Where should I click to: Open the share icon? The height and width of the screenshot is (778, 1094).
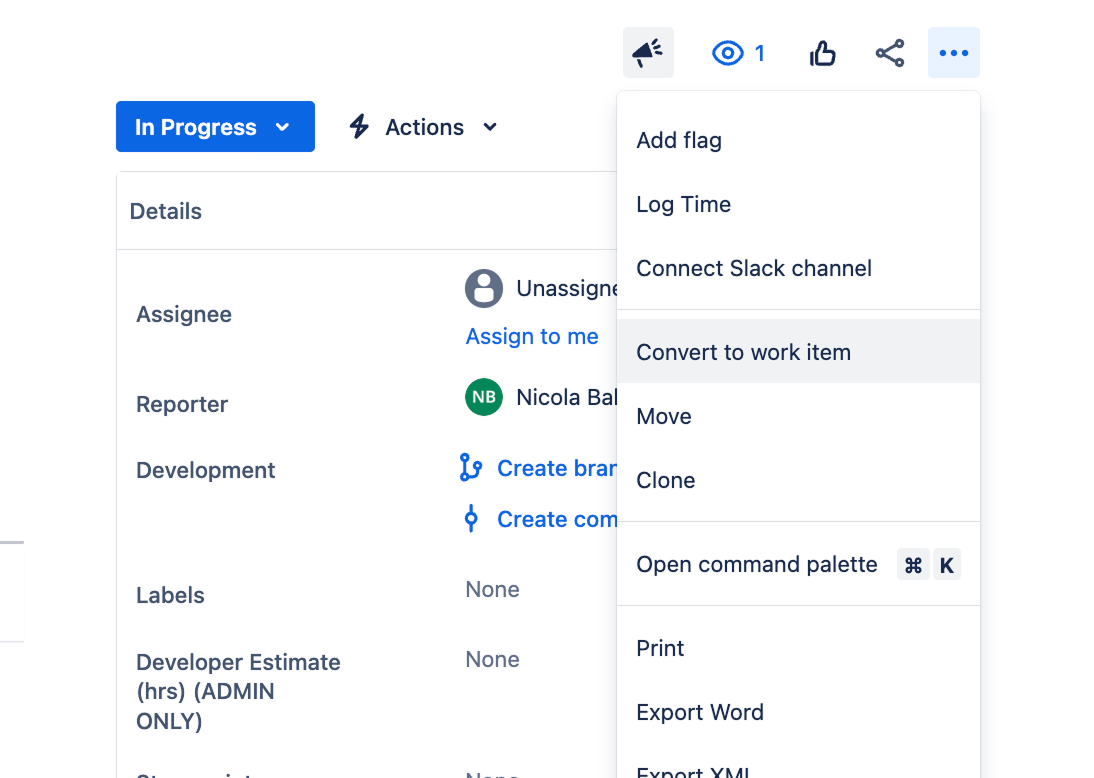889,52
